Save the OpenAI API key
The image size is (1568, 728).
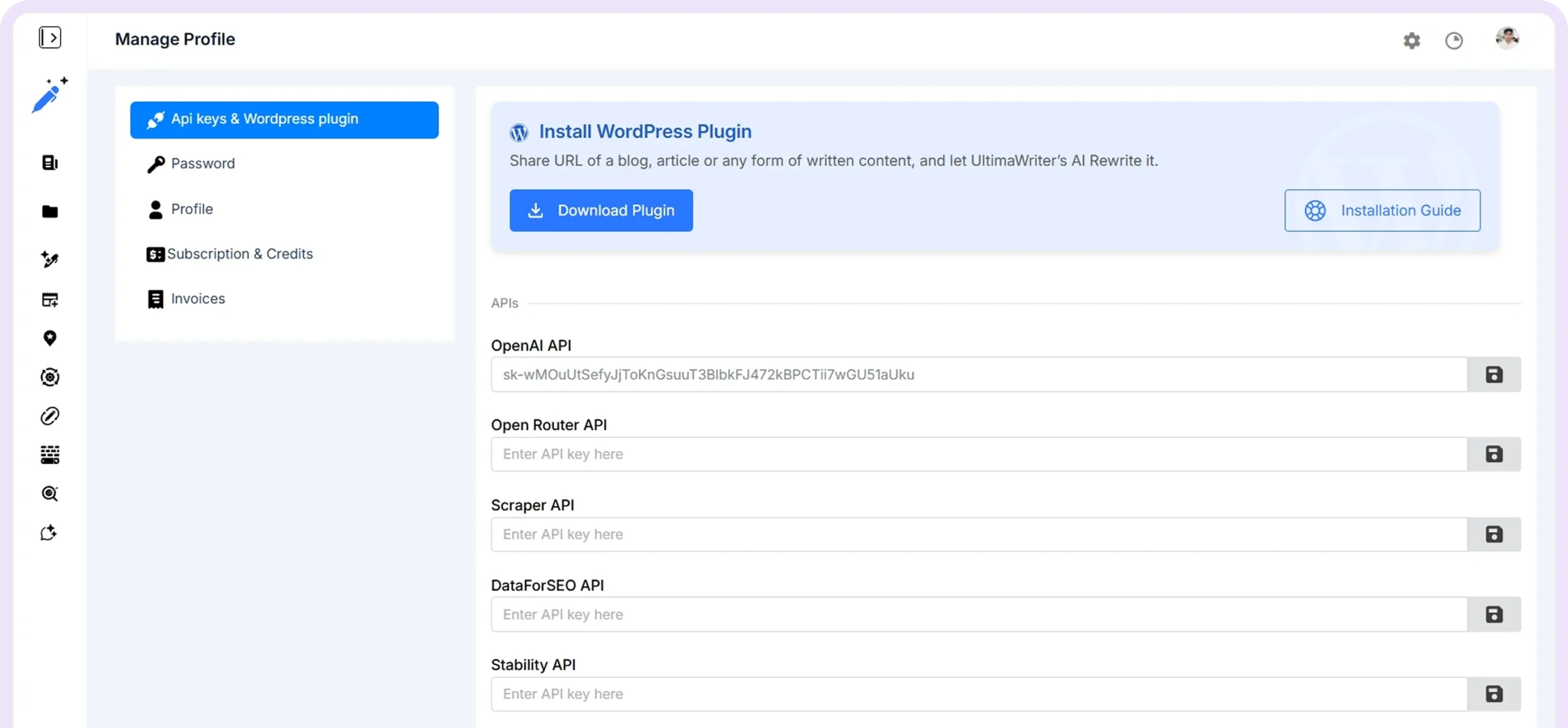point(1494,374)
